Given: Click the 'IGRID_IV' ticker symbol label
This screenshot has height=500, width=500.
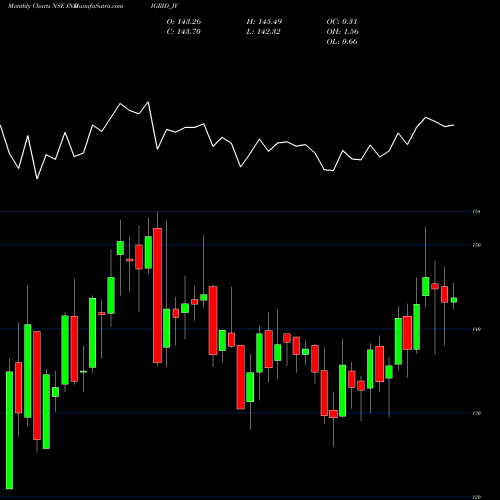Looking at the screenshot, I should pos(165,6).
